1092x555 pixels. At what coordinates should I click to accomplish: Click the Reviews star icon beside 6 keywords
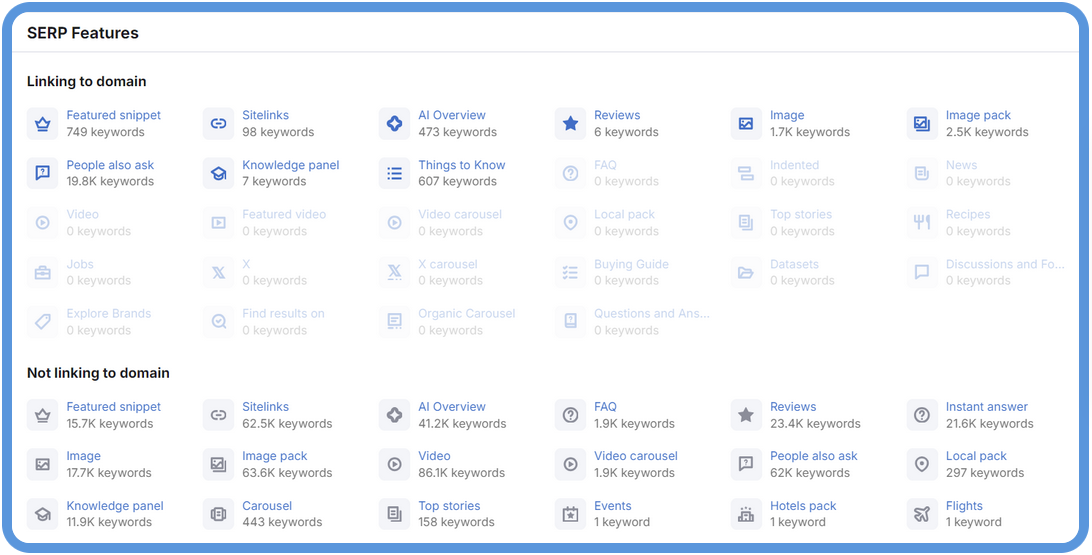(570, 124)
